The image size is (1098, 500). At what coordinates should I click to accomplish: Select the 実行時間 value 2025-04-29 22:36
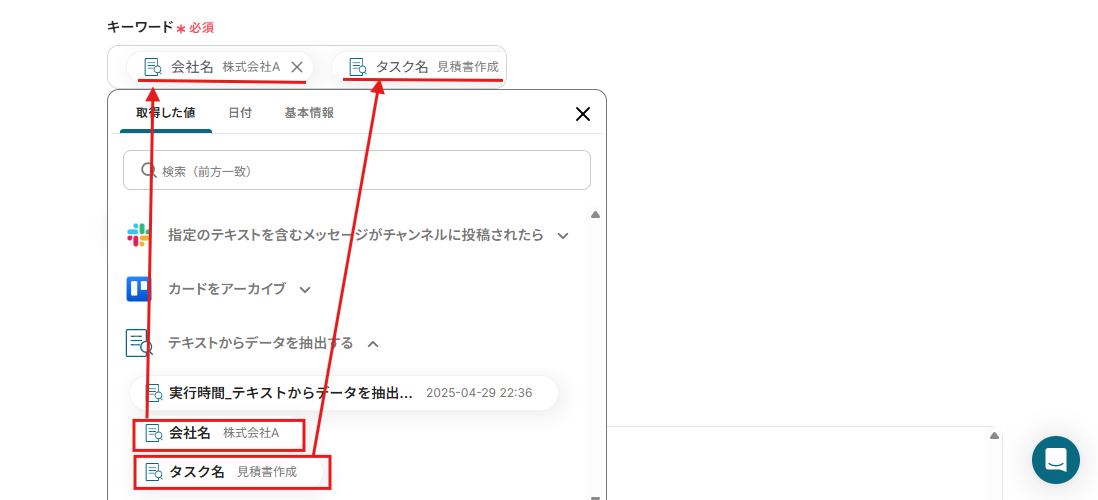click(x=344, y=393)
